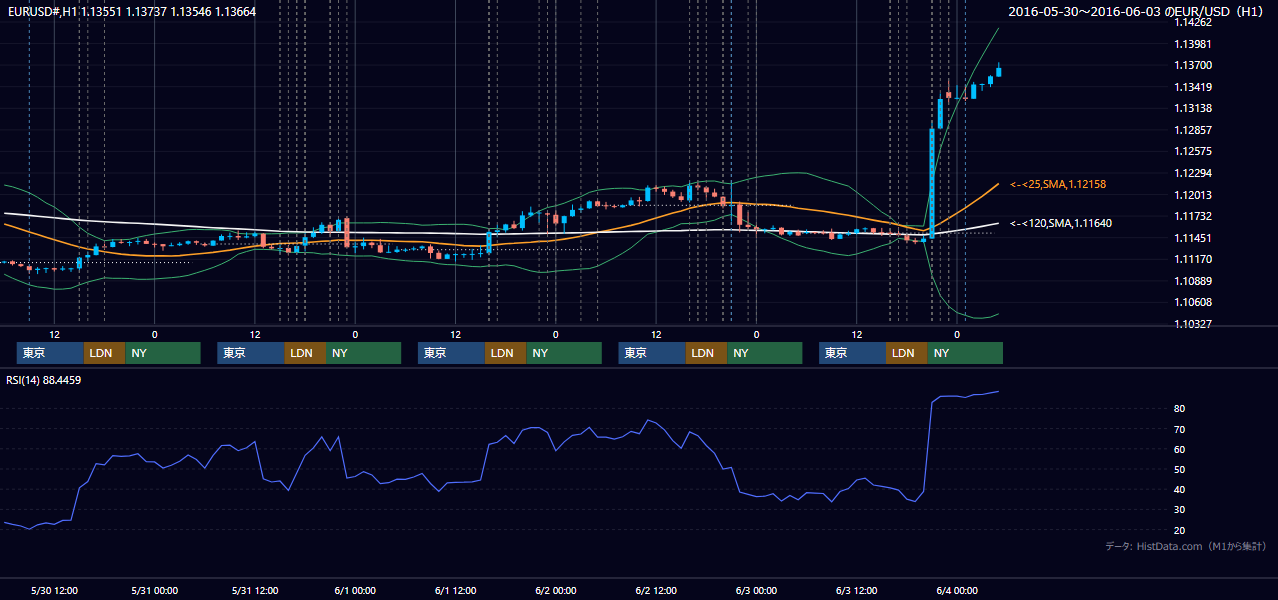Viewport: 1278px width, 600px height.
Task: Click the latest candle at the chart's end
Action: [998, 71]
